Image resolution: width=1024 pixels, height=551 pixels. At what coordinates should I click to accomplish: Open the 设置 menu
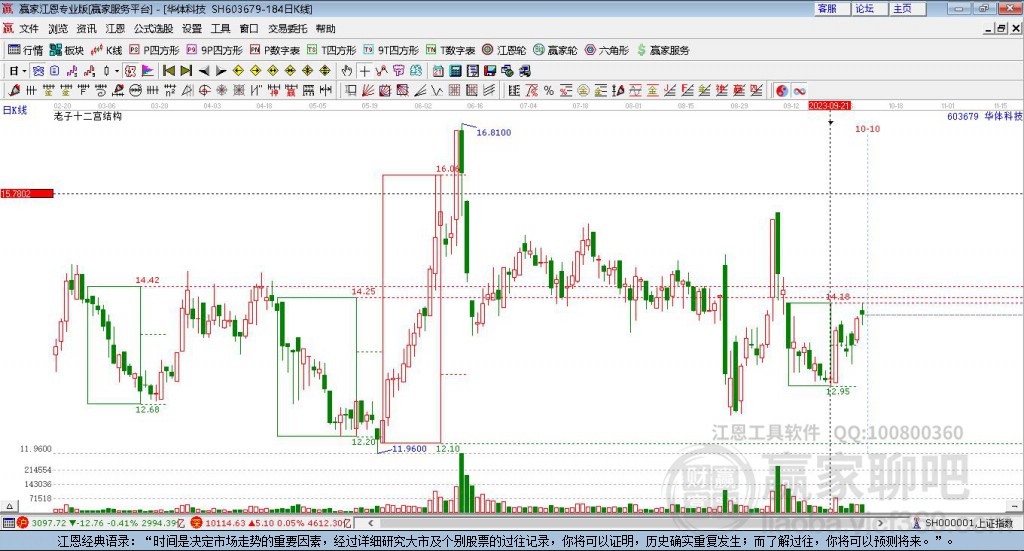[x=191, y=29]
